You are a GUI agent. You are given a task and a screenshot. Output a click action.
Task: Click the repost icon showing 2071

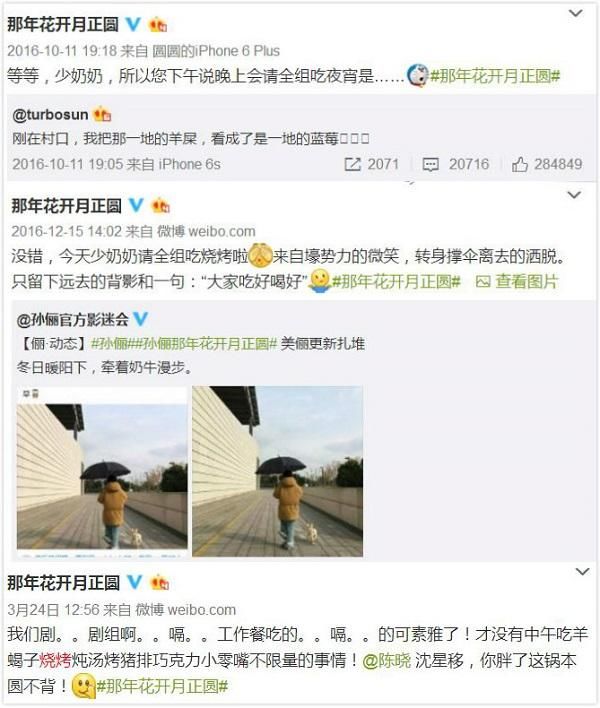coord(353,164)
